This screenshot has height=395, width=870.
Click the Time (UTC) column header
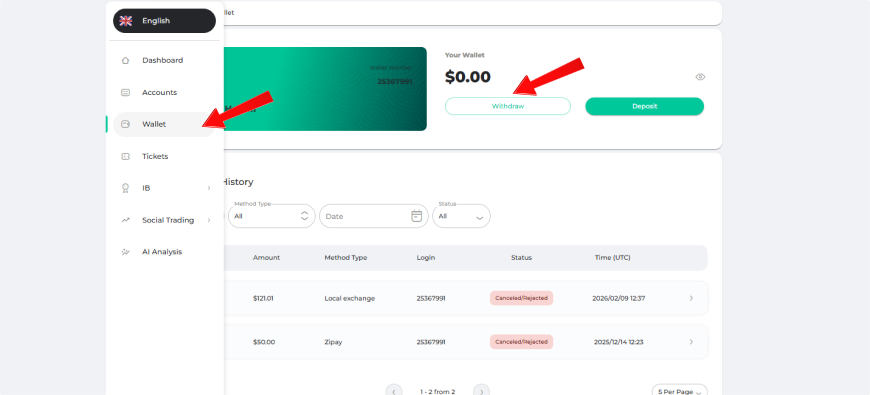613,258
